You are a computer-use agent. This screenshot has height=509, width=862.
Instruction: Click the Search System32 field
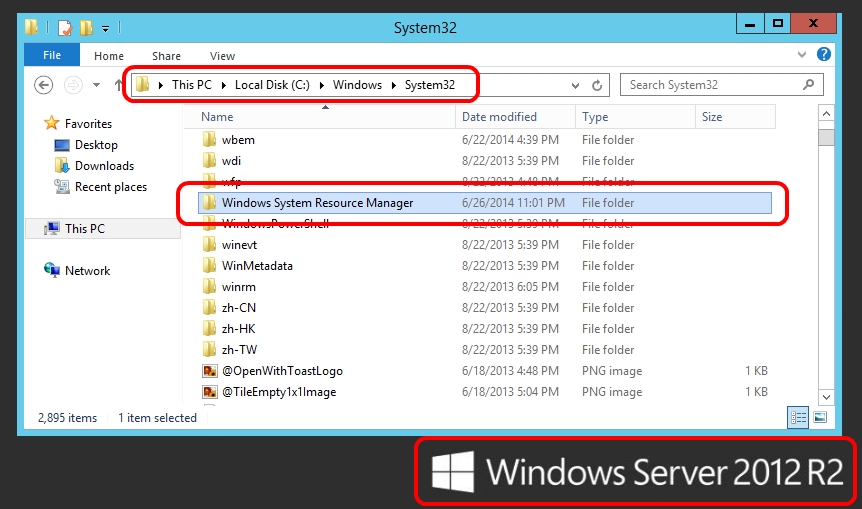(721, 85)
